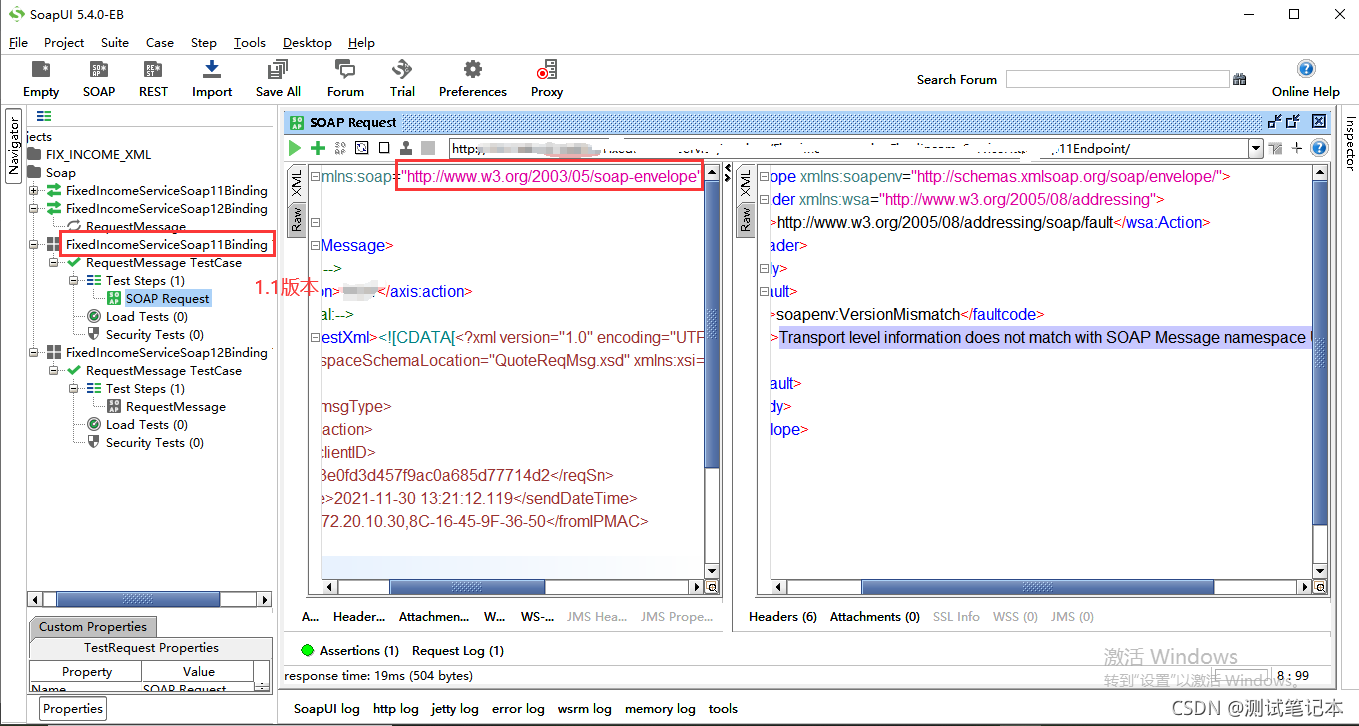Open Preferences gear icon
The image size is (1359, 726).
pyautogui.click(x=472, y=69)
